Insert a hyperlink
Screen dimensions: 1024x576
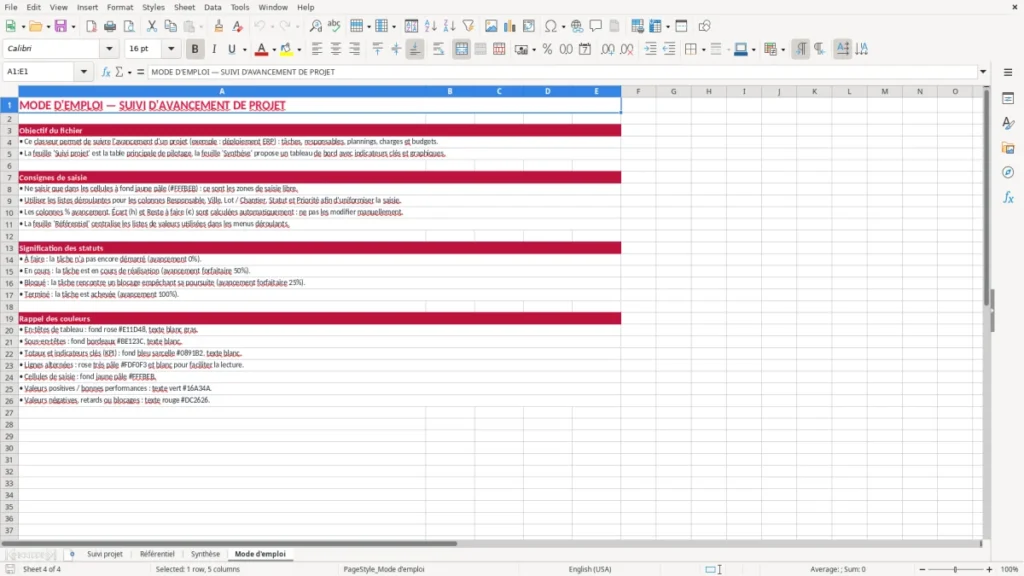click(577, 26)
